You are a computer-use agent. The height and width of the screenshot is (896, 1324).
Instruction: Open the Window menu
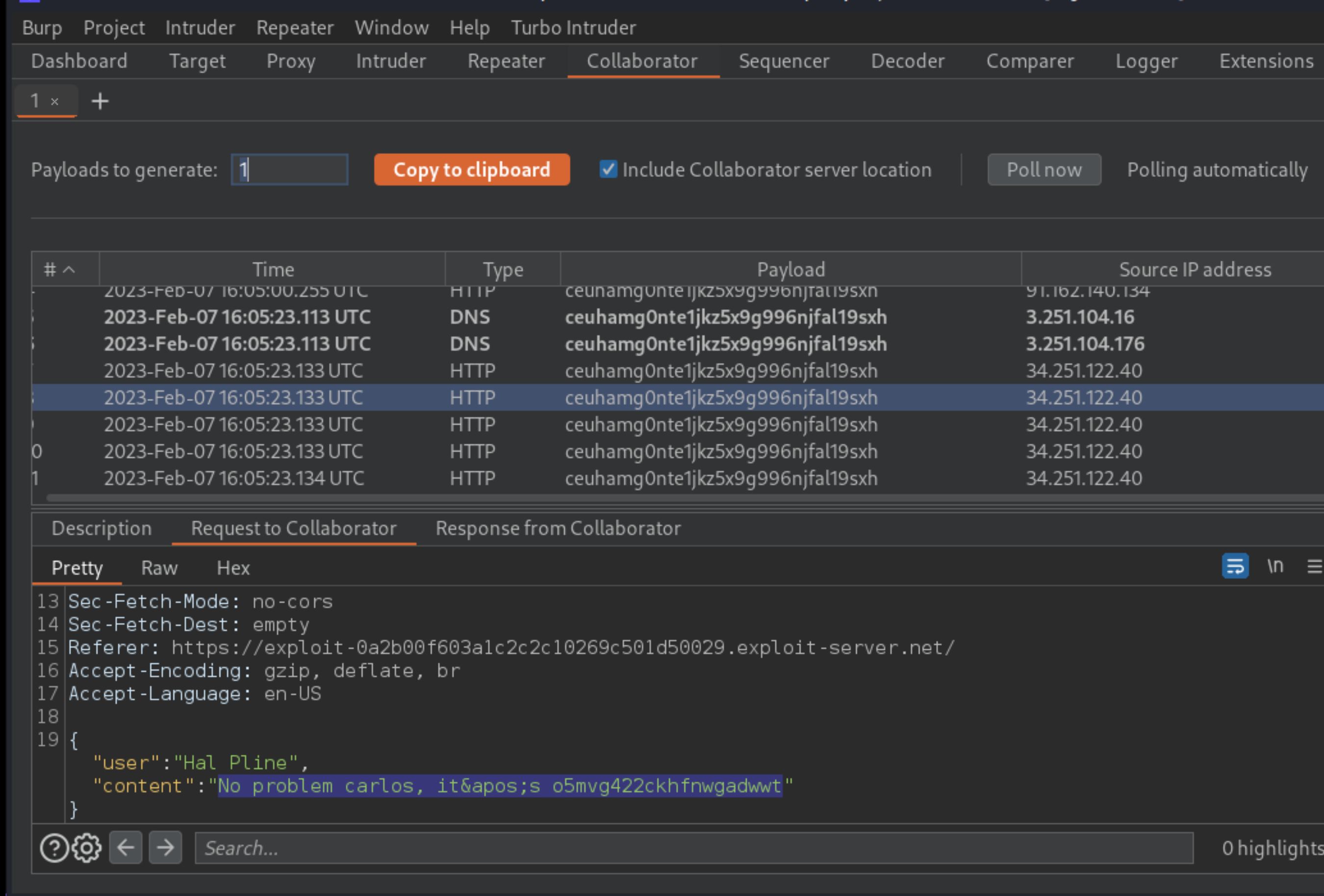[x=391, y=27]
